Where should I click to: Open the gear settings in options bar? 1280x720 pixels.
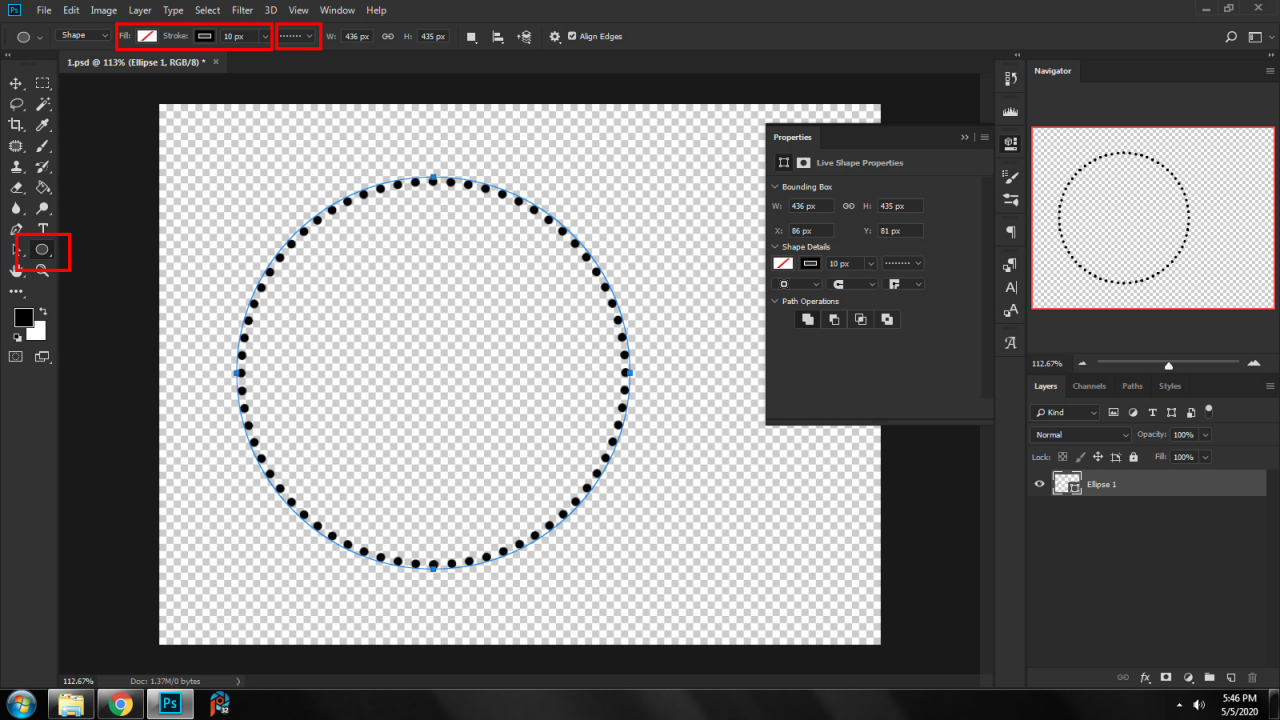(555, 36)
